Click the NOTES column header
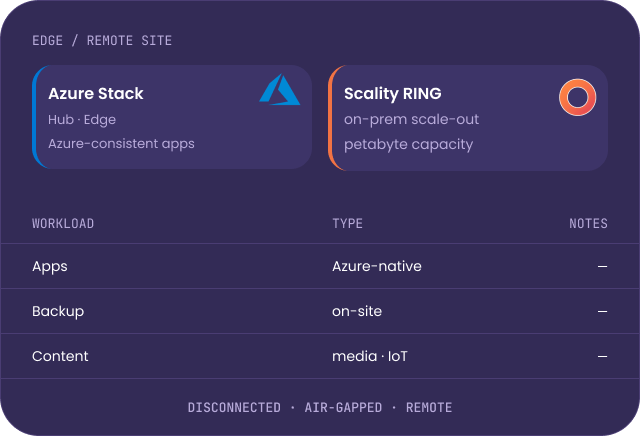Viewport: 640px width, 436px height. point(588,223)
